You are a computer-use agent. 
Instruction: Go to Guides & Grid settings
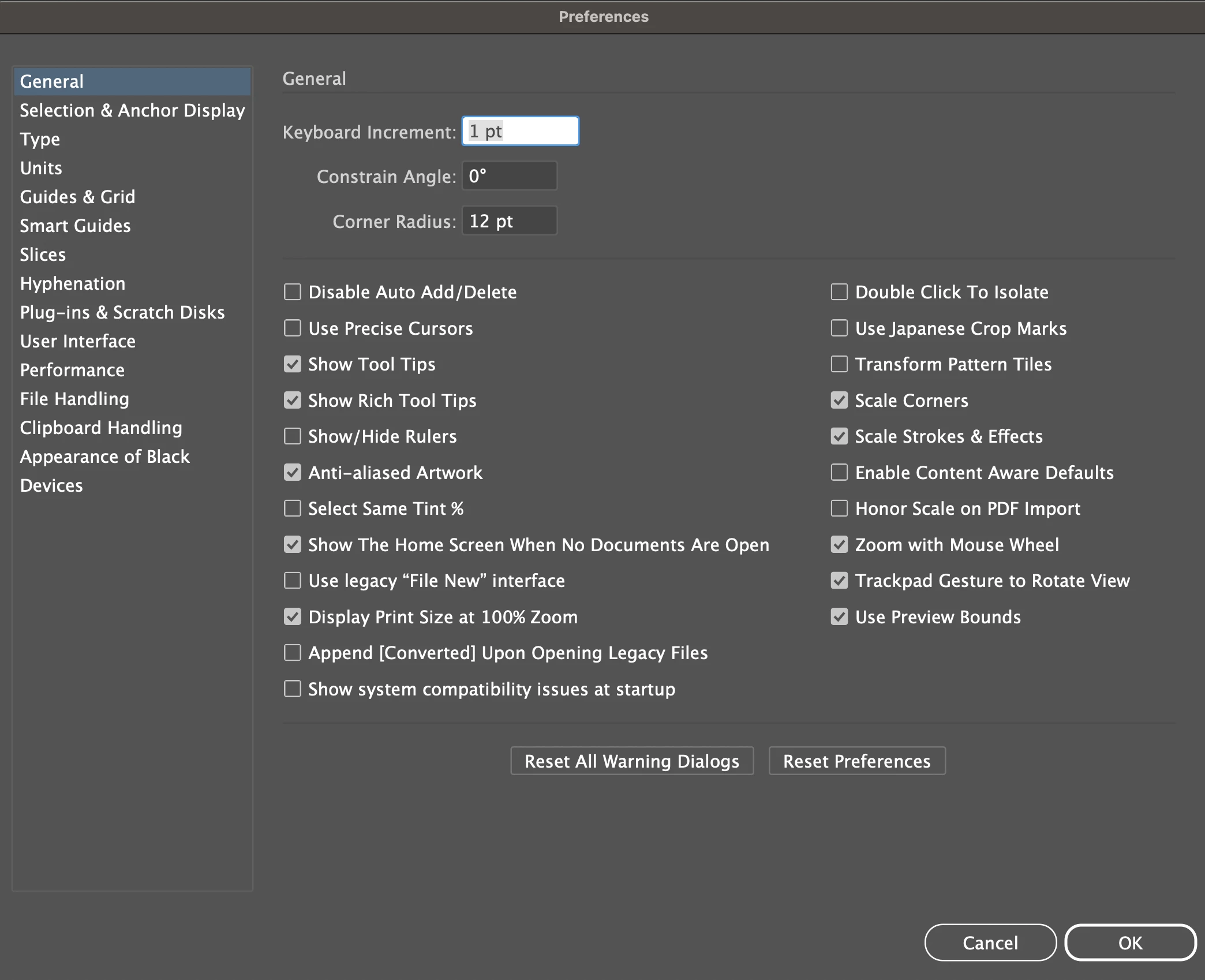point(77,197)
